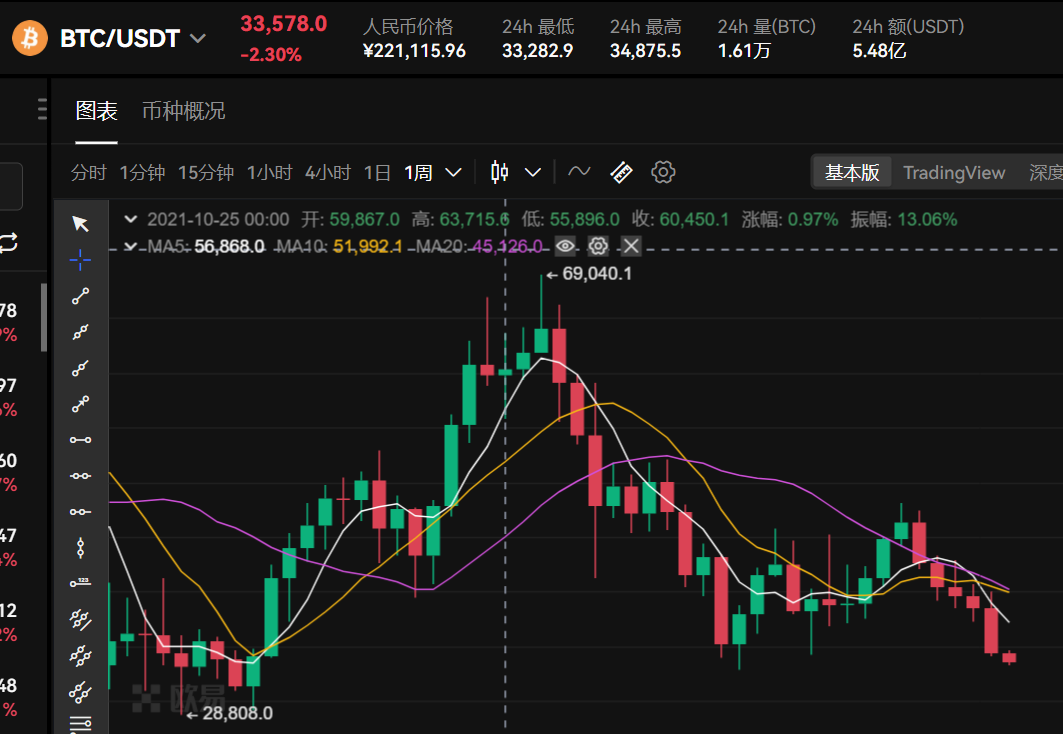Collapse the MA5 indicator legend chevron
The image size is (1063, 734).
130,246
